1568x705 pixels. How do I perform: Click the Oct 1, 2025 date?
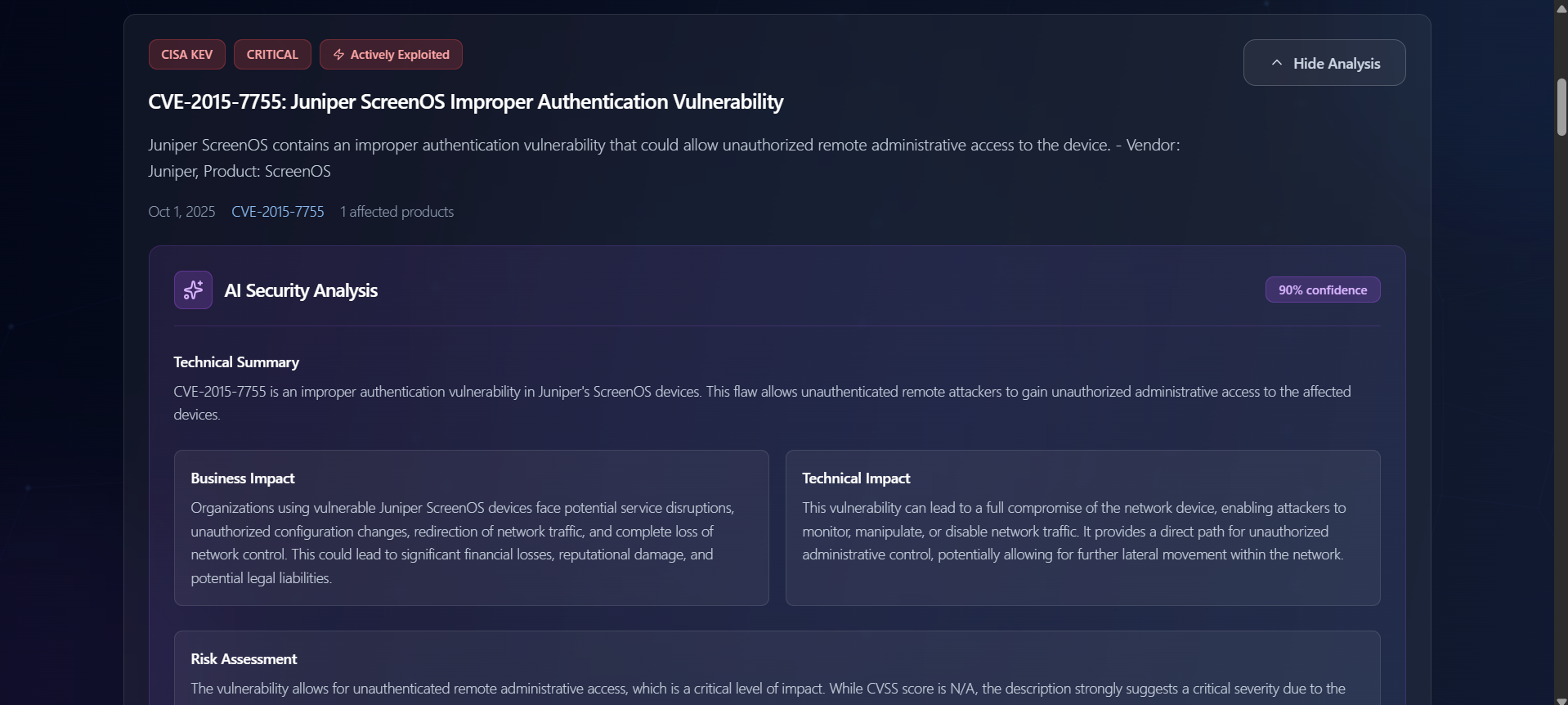click(x=181, y=212)
